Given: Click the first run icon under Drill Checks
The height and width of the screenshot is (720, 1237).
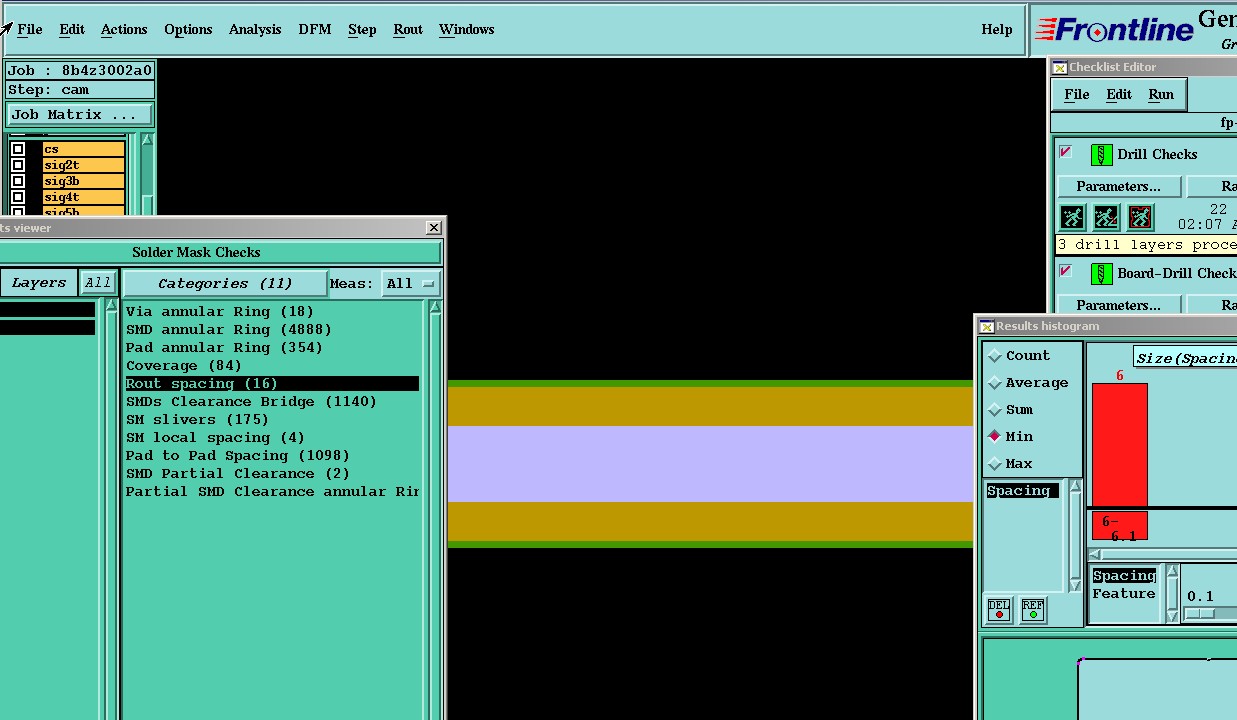Looking at the screenshot, I should coord(1072,217).
